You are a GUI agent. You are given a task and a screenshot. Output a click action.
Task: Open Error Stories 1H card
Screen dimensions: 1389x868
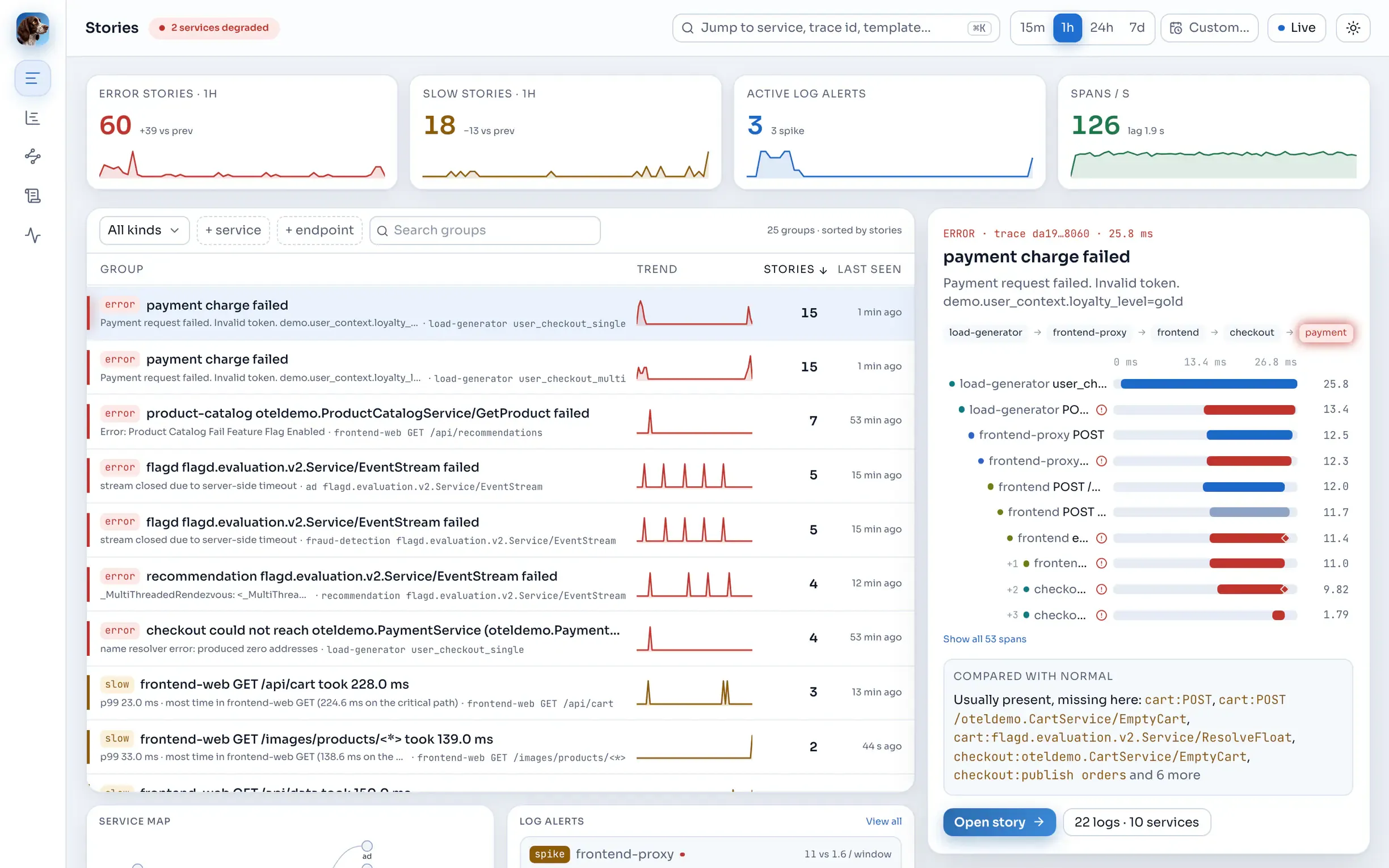point(242,132)
